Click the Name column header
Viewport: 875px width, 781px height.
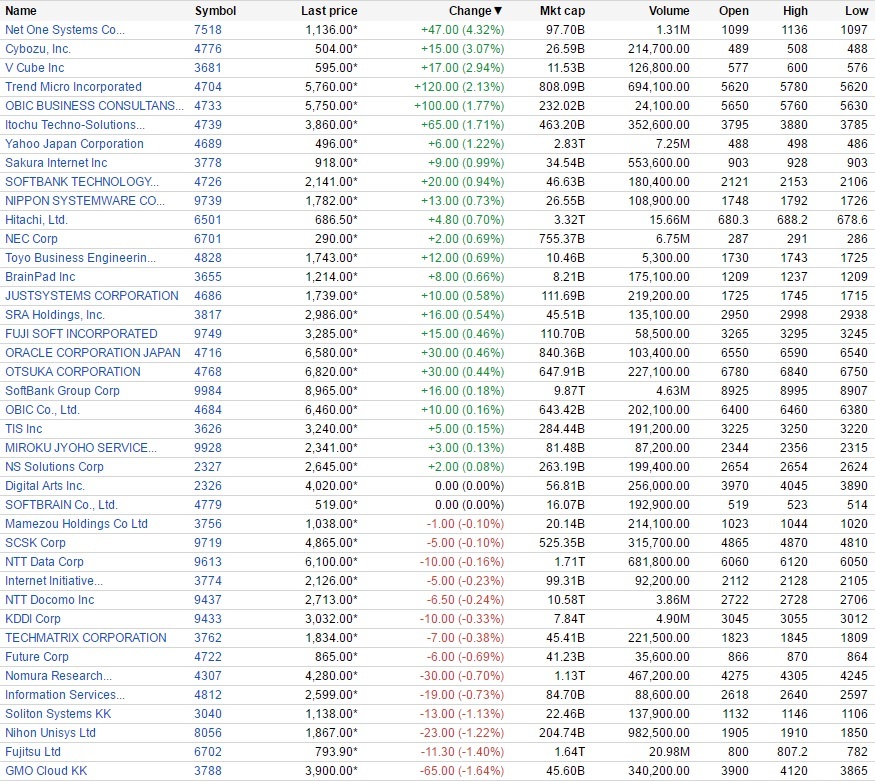[21, 11]
